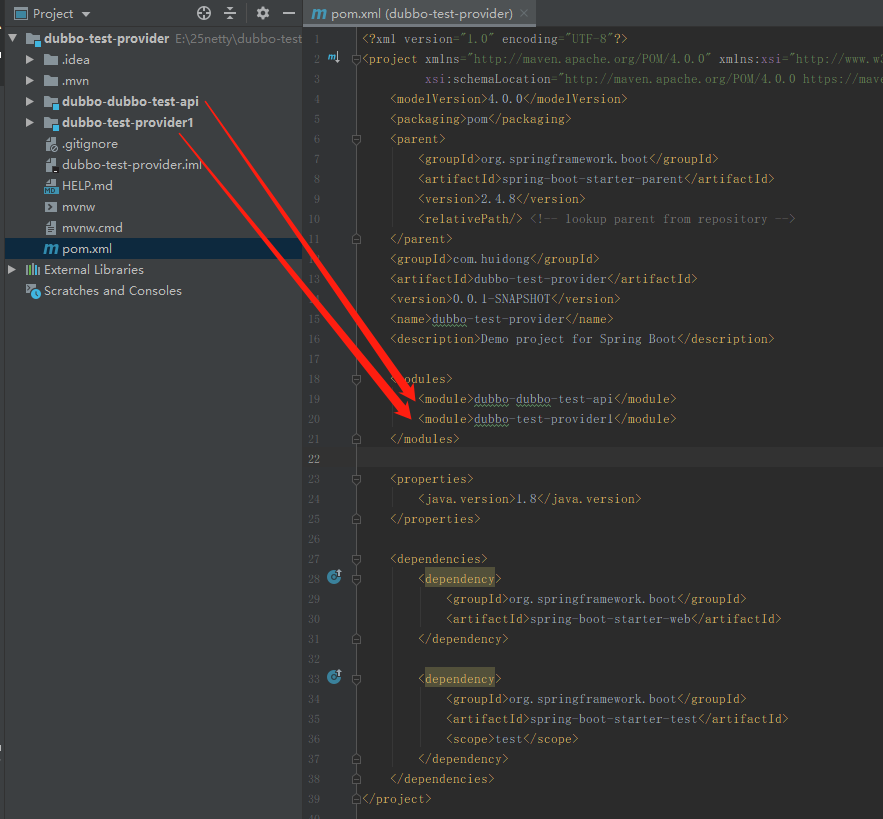This screenshot has width=883, height=819.
Task: Click the .gitignore file icon
Action: point(51,144)
